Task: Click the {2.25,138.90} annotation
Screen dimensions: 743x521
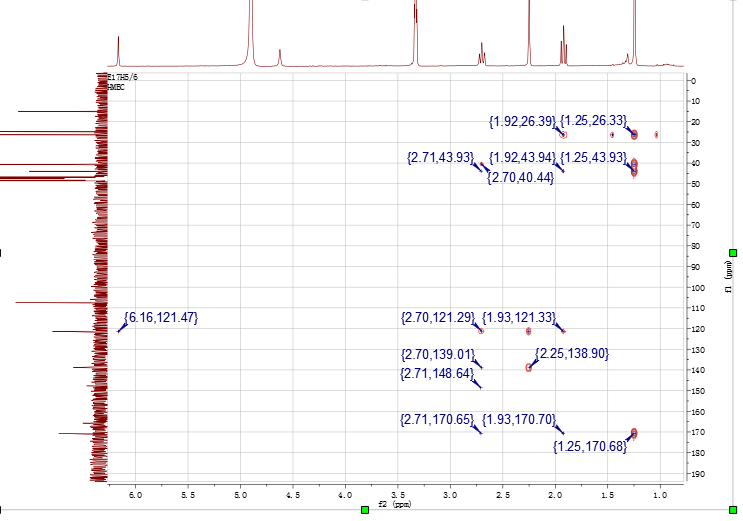Action: [572, 353]
